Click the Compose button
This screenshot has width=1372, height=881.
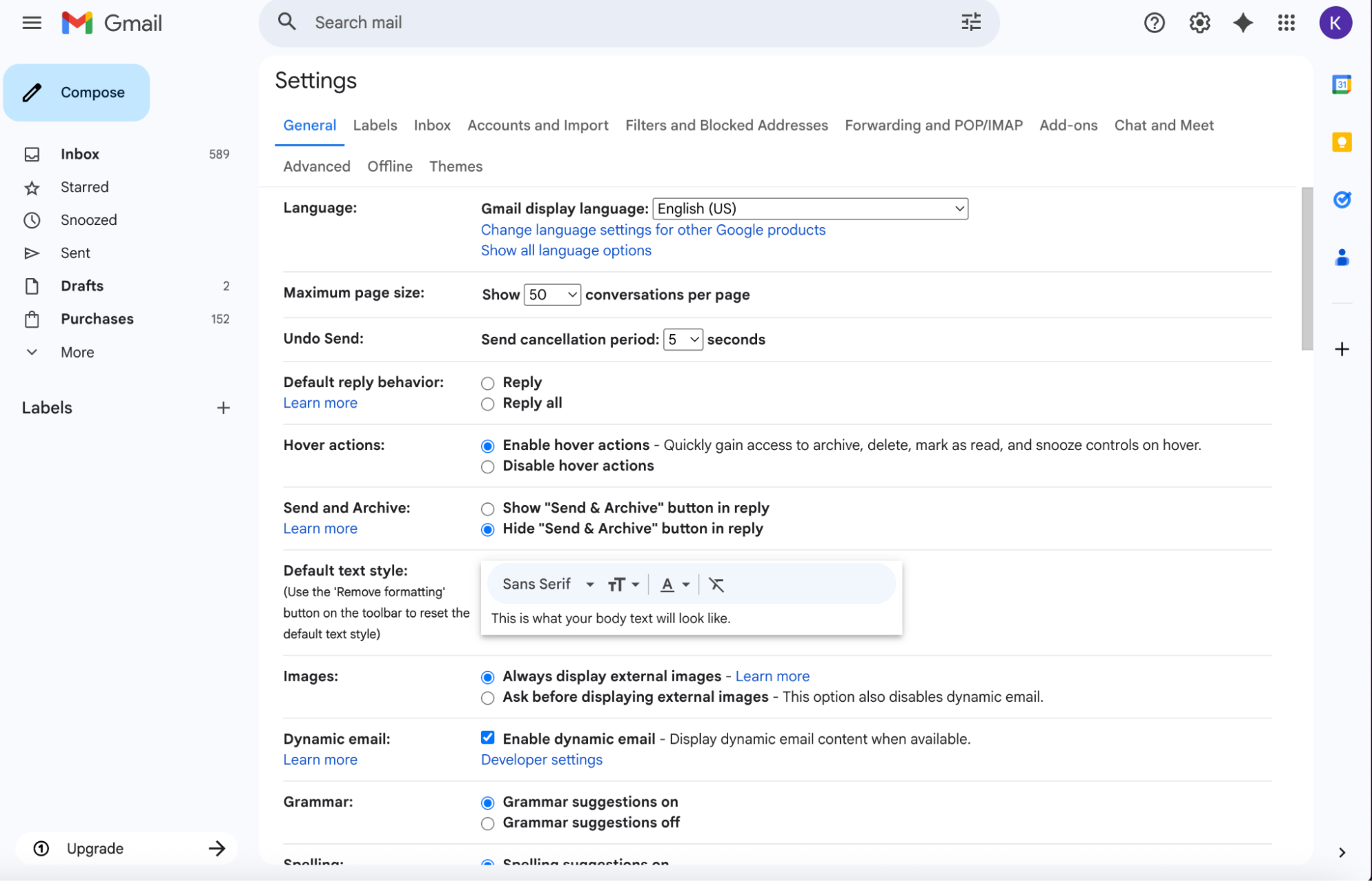(77, 92)
